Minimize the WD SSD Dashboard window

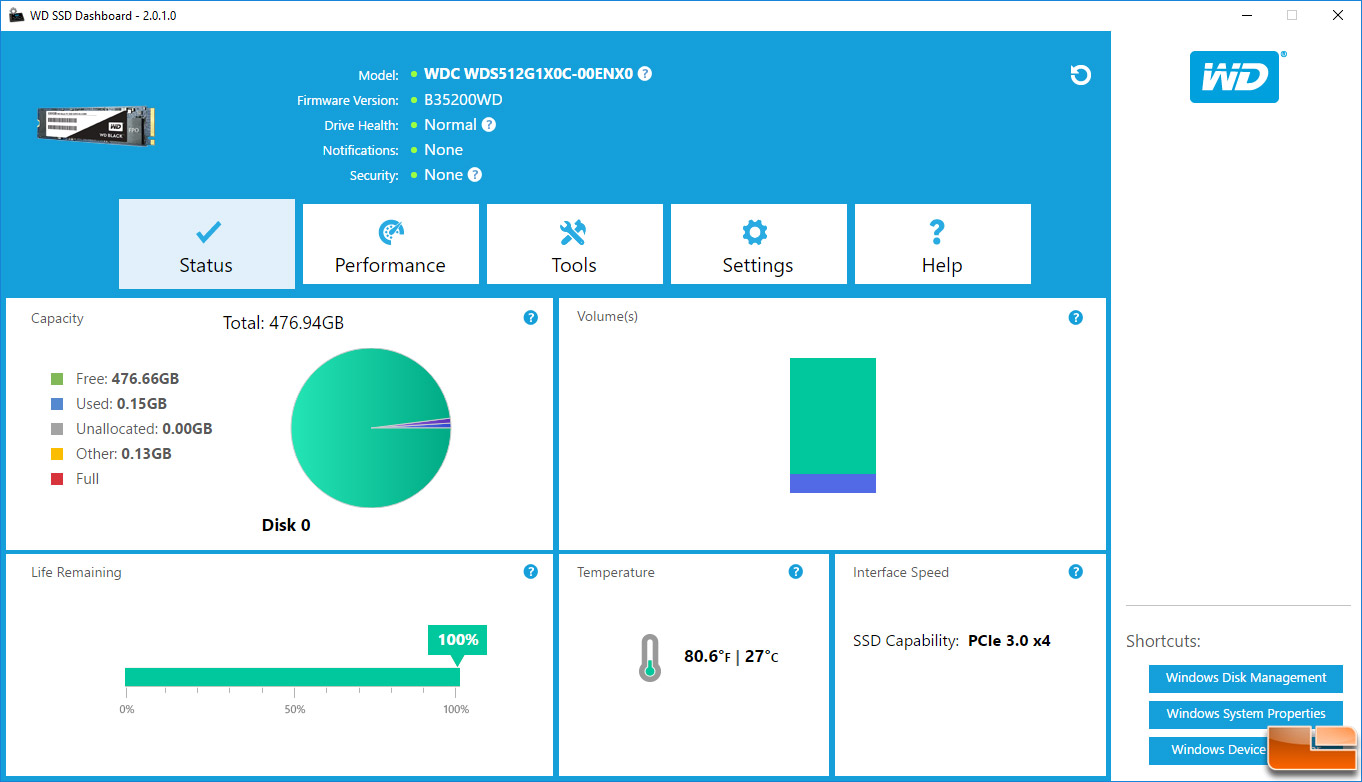(1247, 15)
